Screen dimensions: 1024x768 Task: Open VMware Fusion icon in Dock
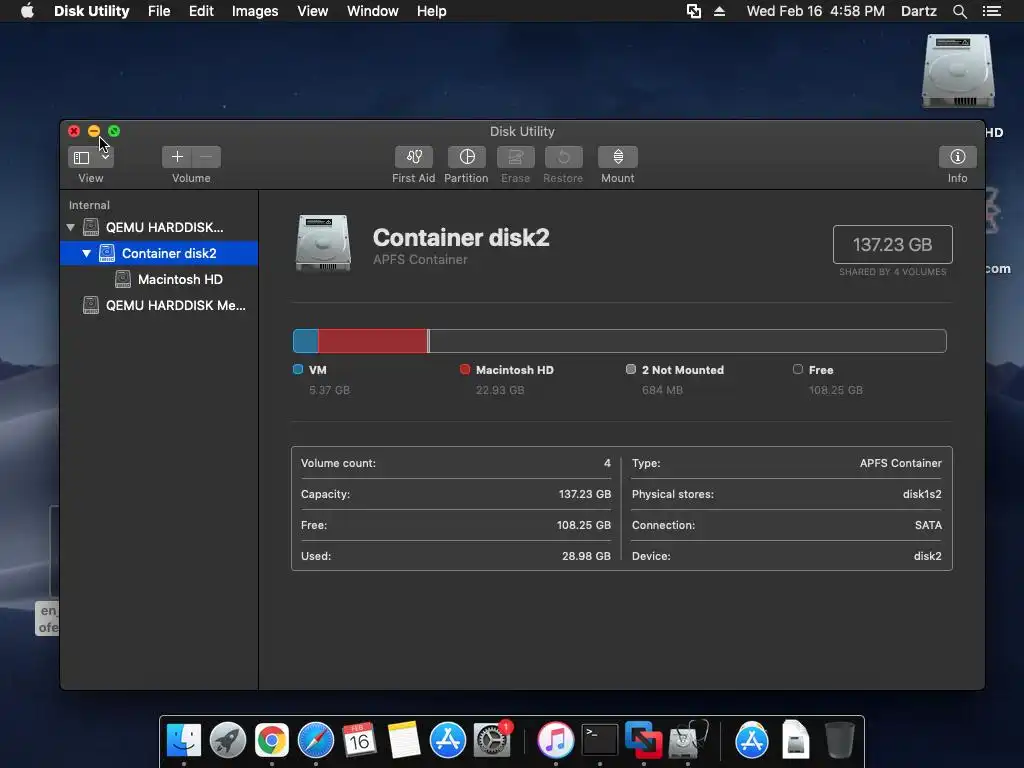click(643, 740)
